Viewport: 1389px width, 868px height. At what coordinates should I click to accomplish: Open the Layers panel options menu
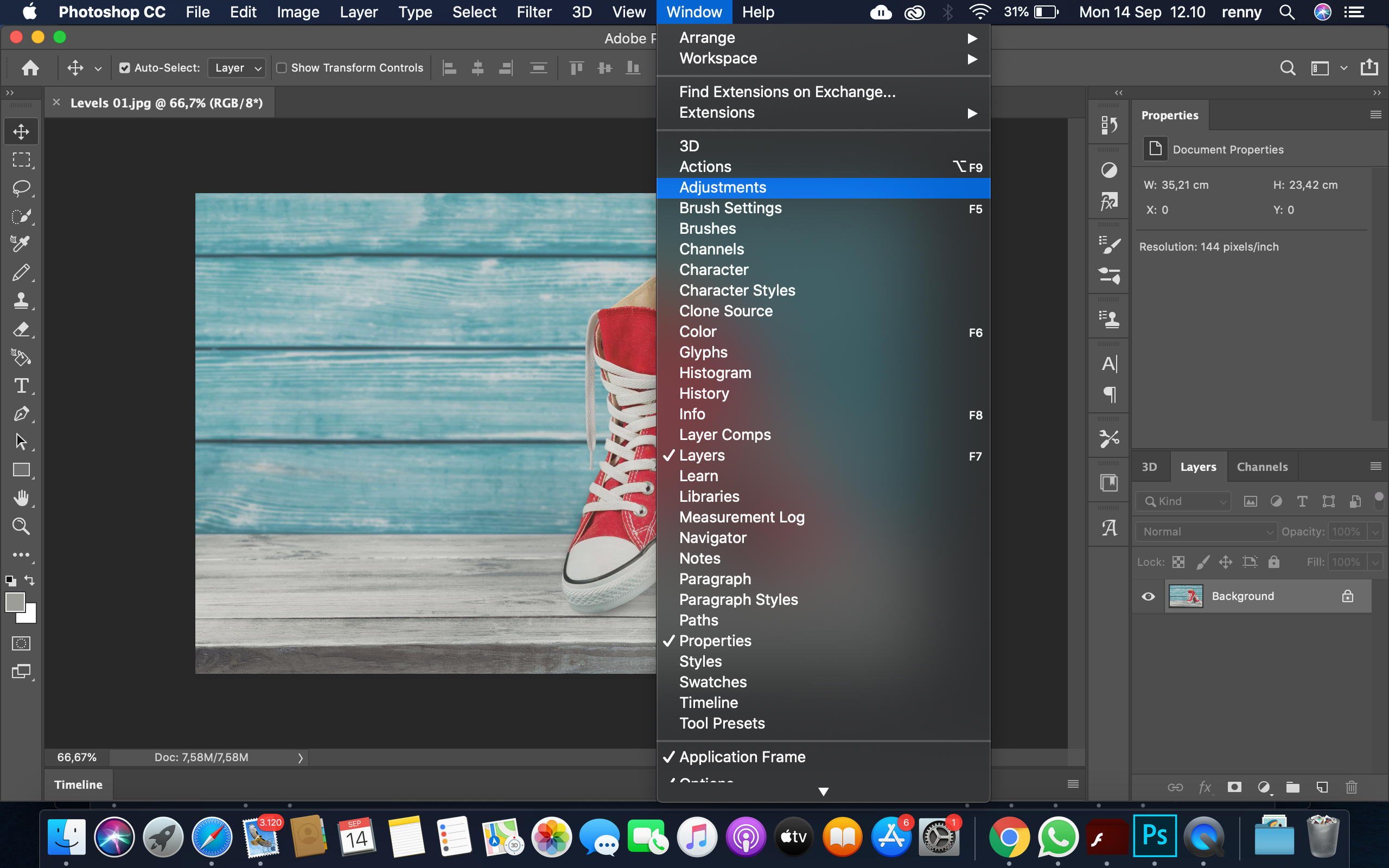(1375, 466)
